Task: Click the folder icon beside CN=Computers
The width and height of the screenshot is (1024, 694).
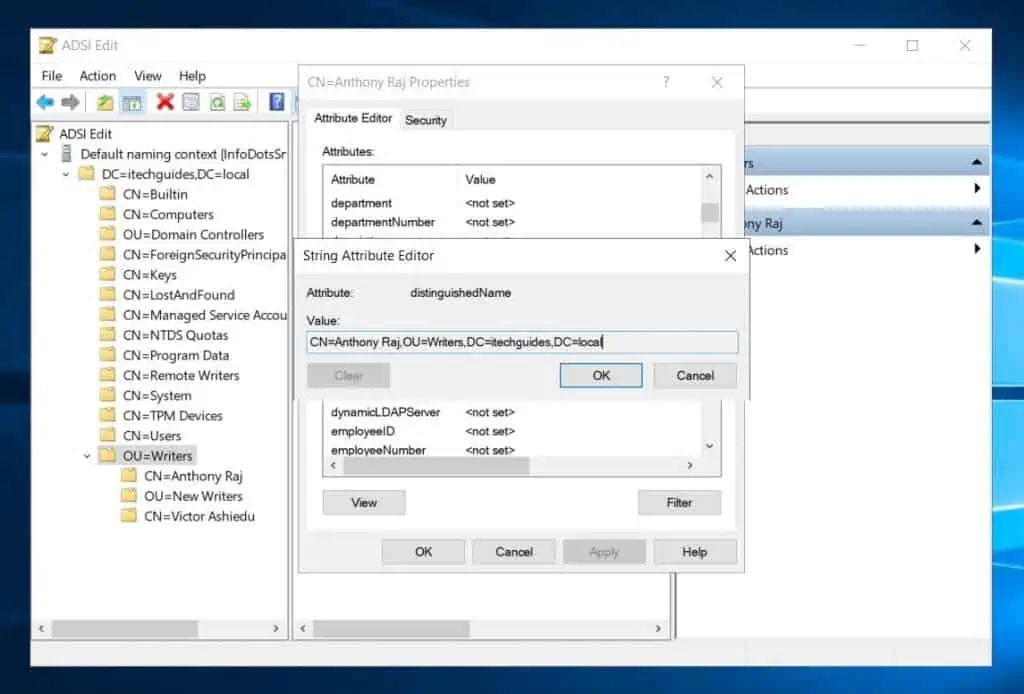Action: click(108, 214)
